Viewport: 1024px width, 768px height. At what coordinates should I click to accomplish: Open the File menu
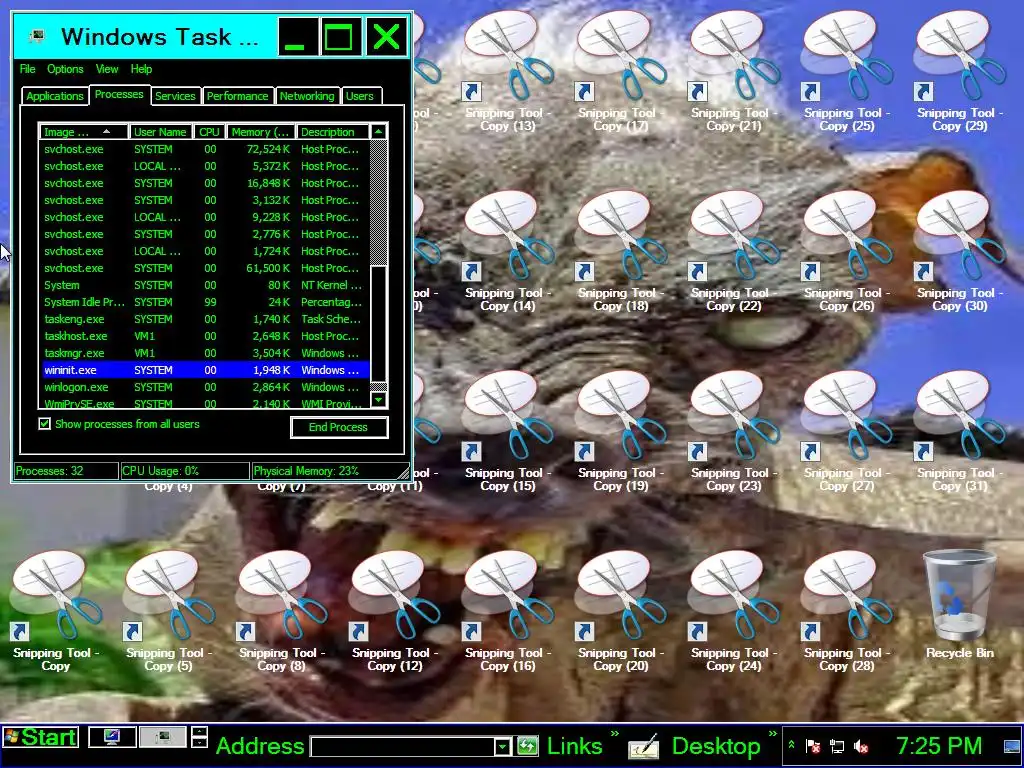tap(27, 69)
